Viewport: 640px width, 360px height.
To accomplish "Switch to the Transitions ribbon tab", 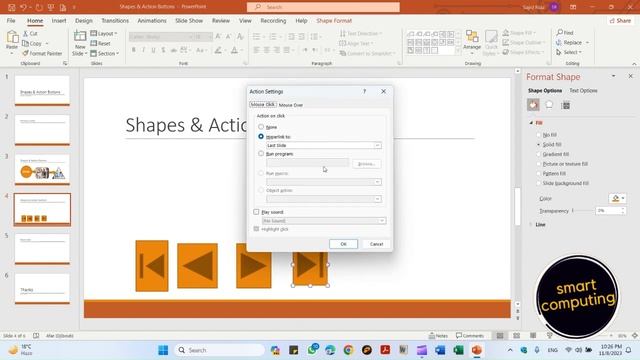I will pyautogui.click(x=115, y=20).
